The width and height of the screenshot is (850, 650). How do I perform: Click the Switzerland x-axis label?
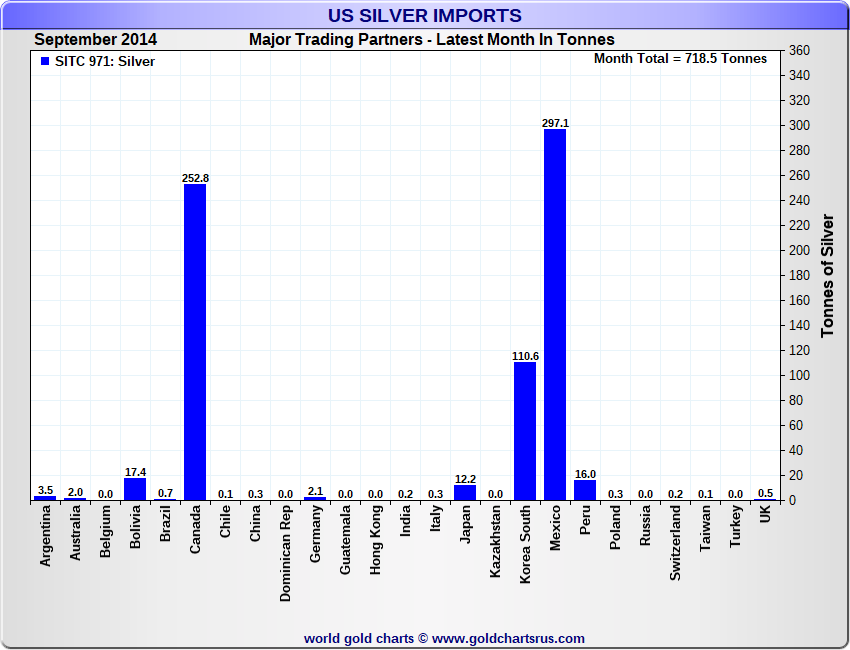click(675, 542)
